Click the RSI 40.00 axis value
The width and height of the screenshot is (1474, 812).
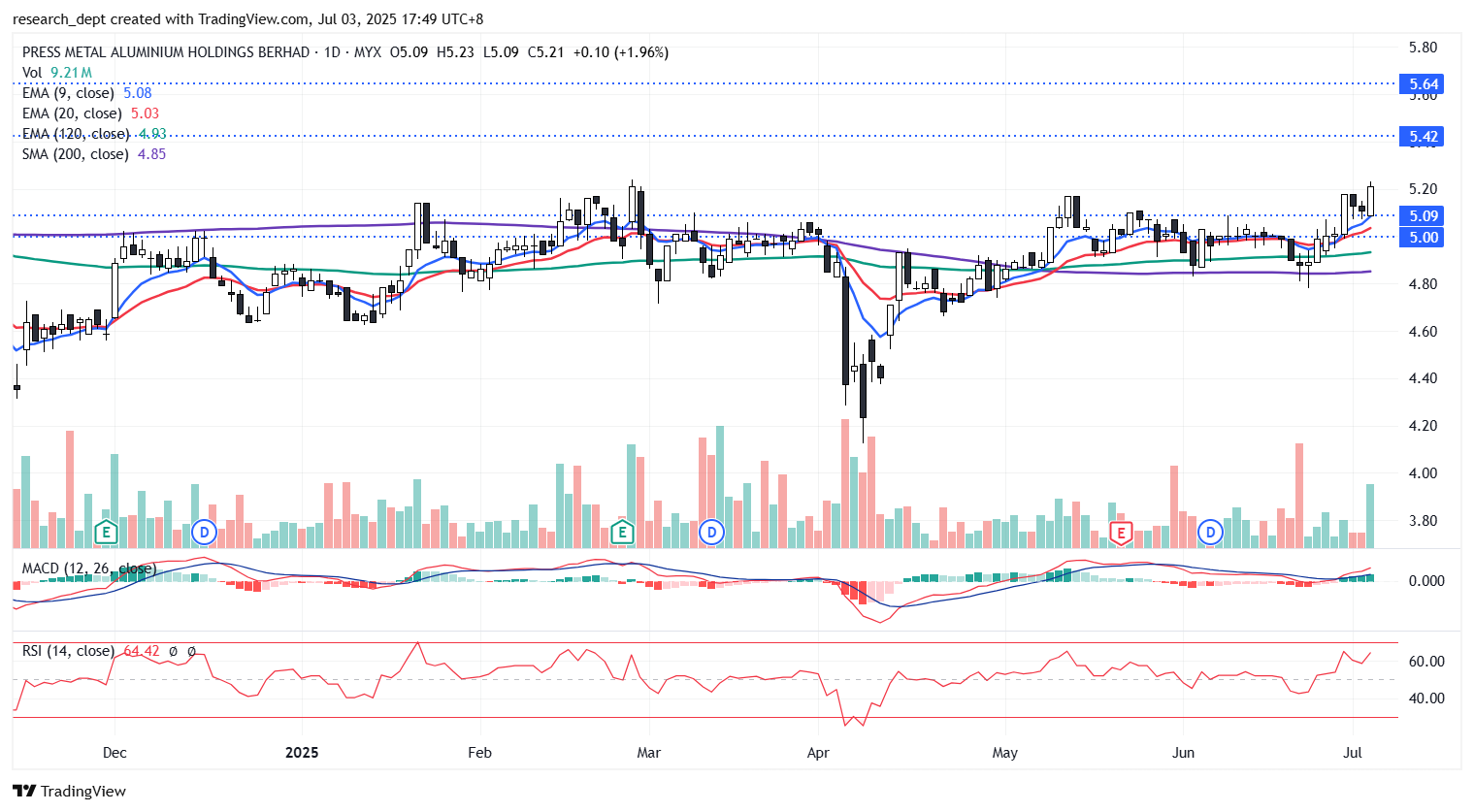[x=1426, y=698]
